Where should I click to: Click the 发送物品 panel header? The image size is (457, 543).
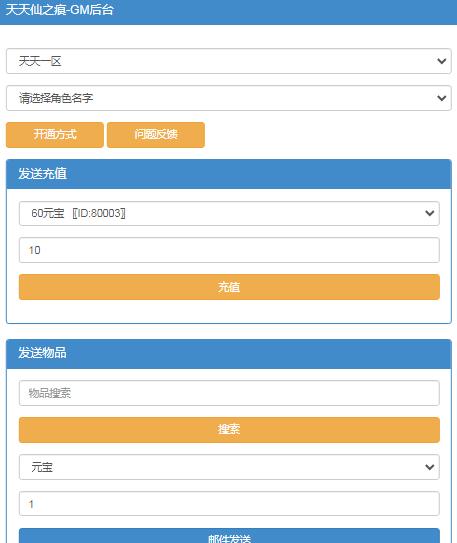point(229,354)
